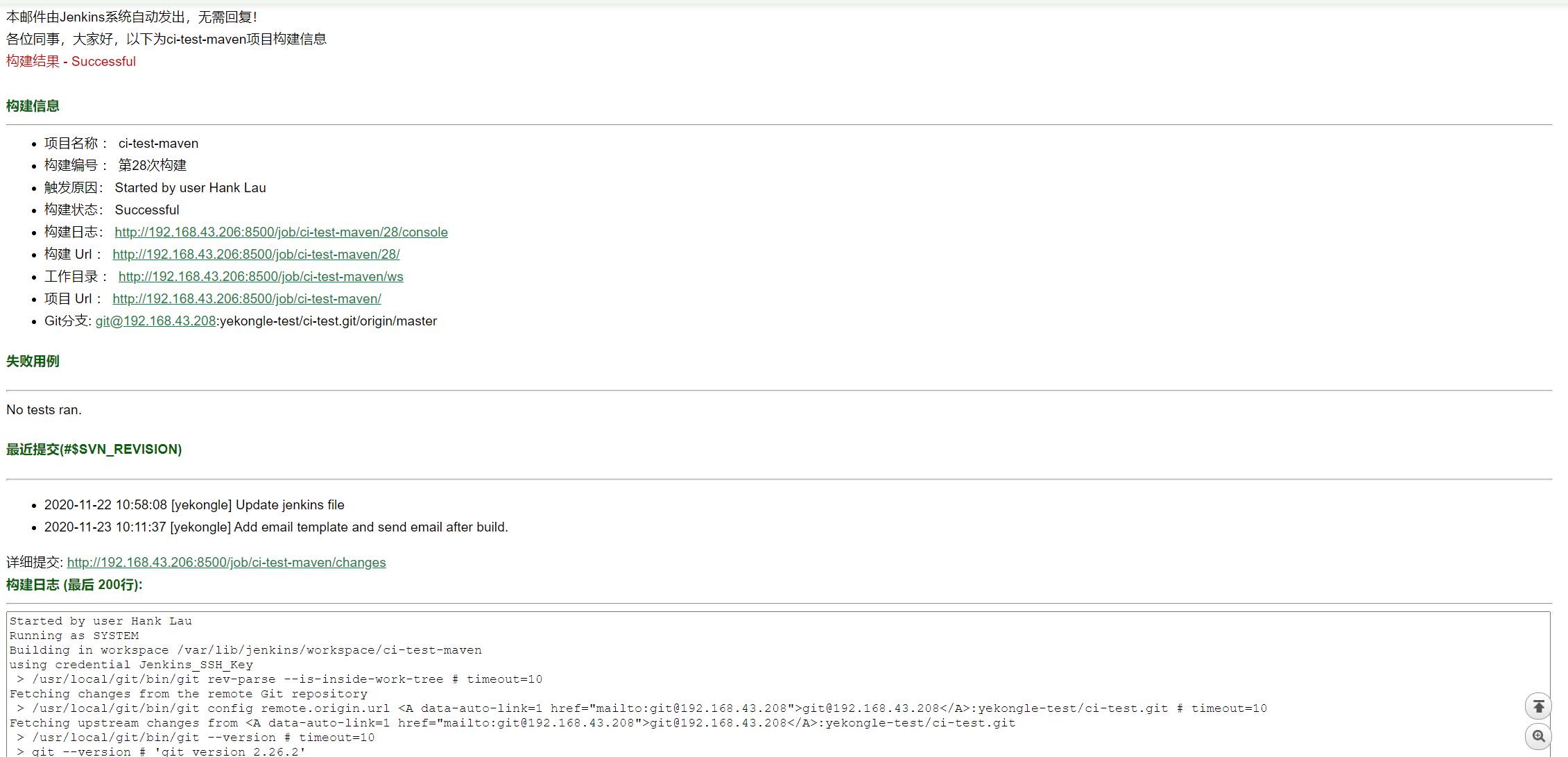The image size is (1568, 757).
Task: Click the magnifier zoom-in icon
Action: pyautogui.click(x=1538, y=736)
